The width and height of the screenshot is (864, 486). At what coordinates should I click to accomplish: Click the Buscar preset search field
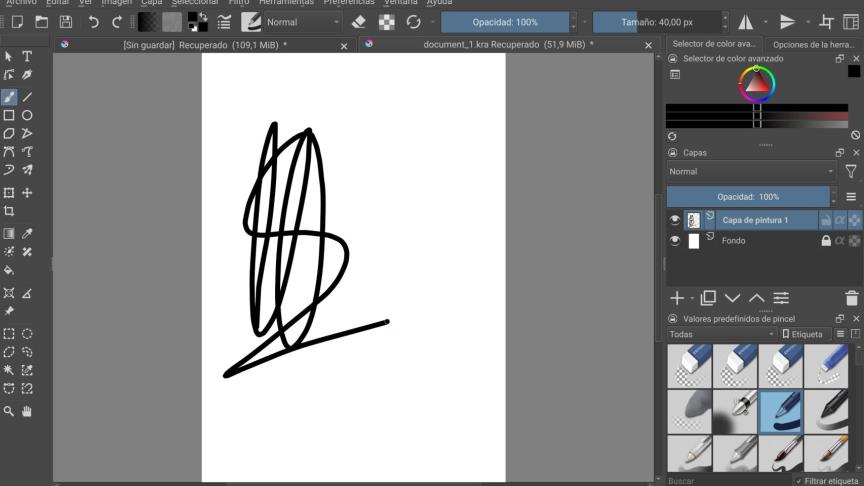point(727,481)
